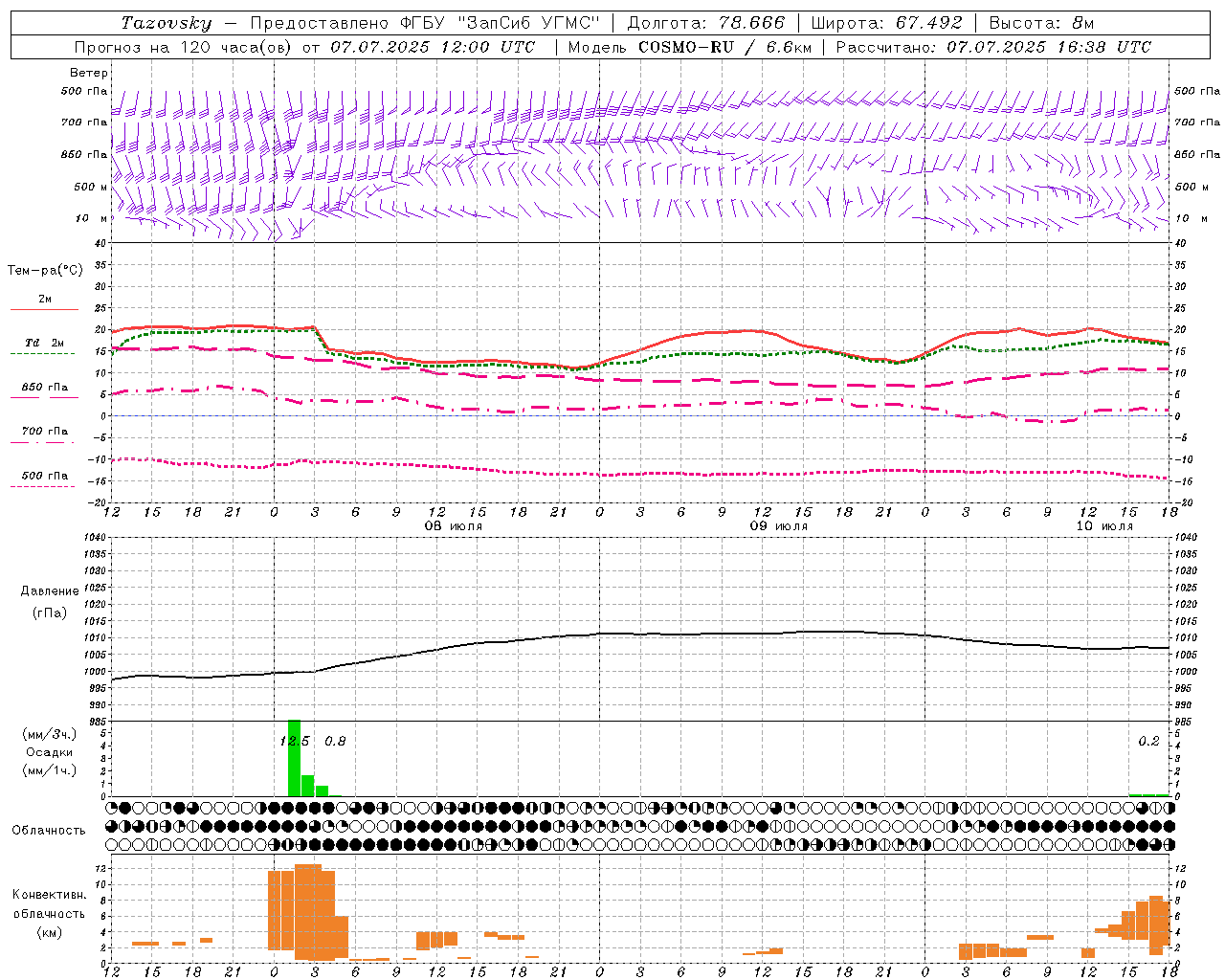Click the '(км)' convective cloud unit label
The image size is (1225, 980).
49,932
